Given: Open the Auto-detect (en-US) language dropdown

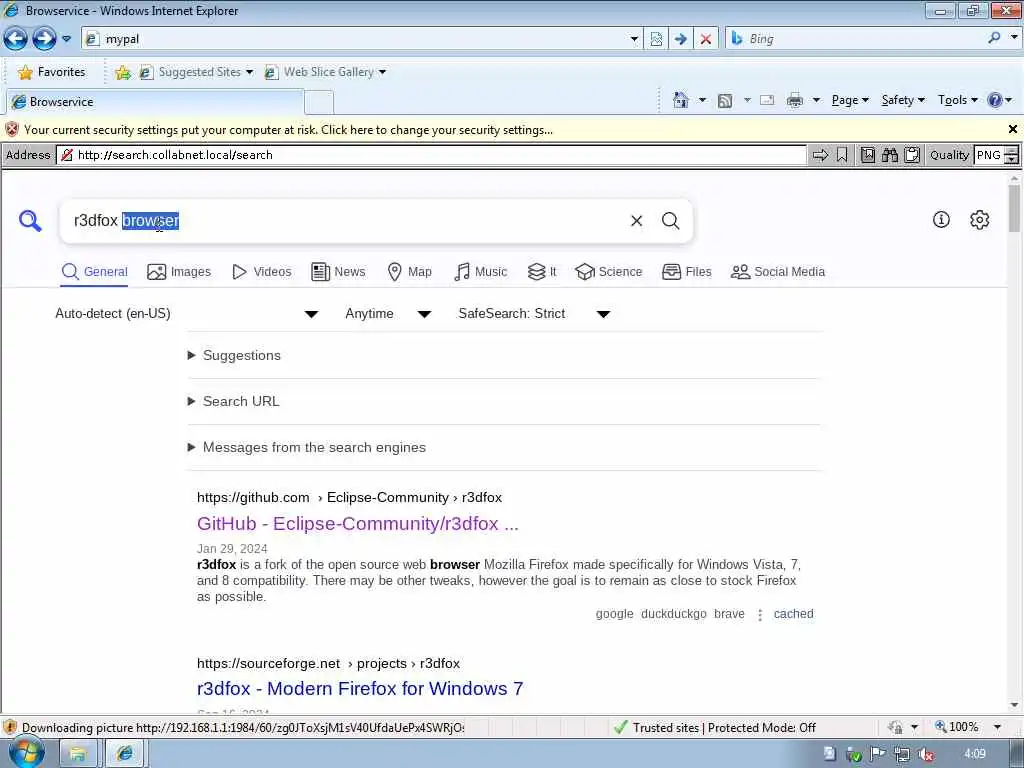Looking at the screenshot, I should coord(187,313).
